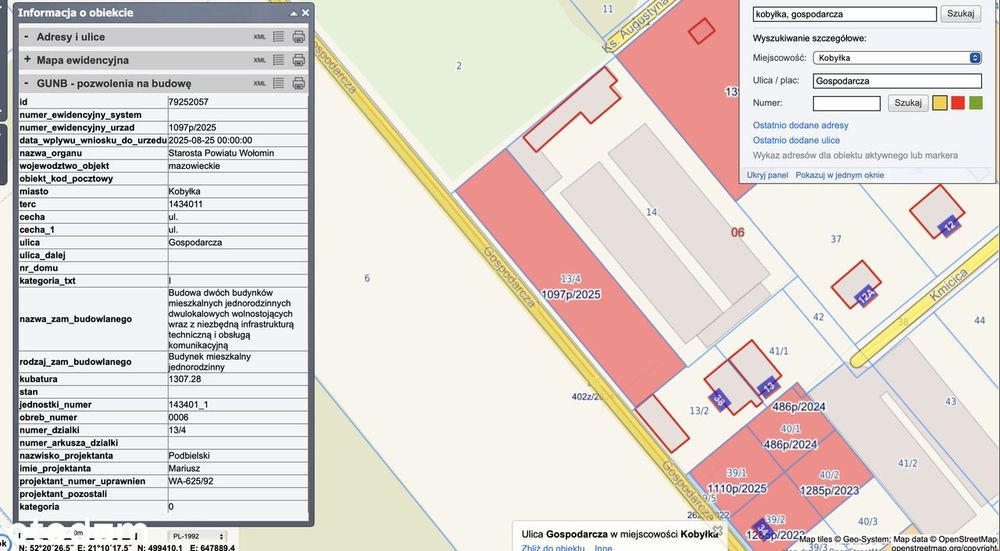This screenshot has height=551, width=1000.
Task: Print the Adresy i ulice section
Action: point(298,36)
